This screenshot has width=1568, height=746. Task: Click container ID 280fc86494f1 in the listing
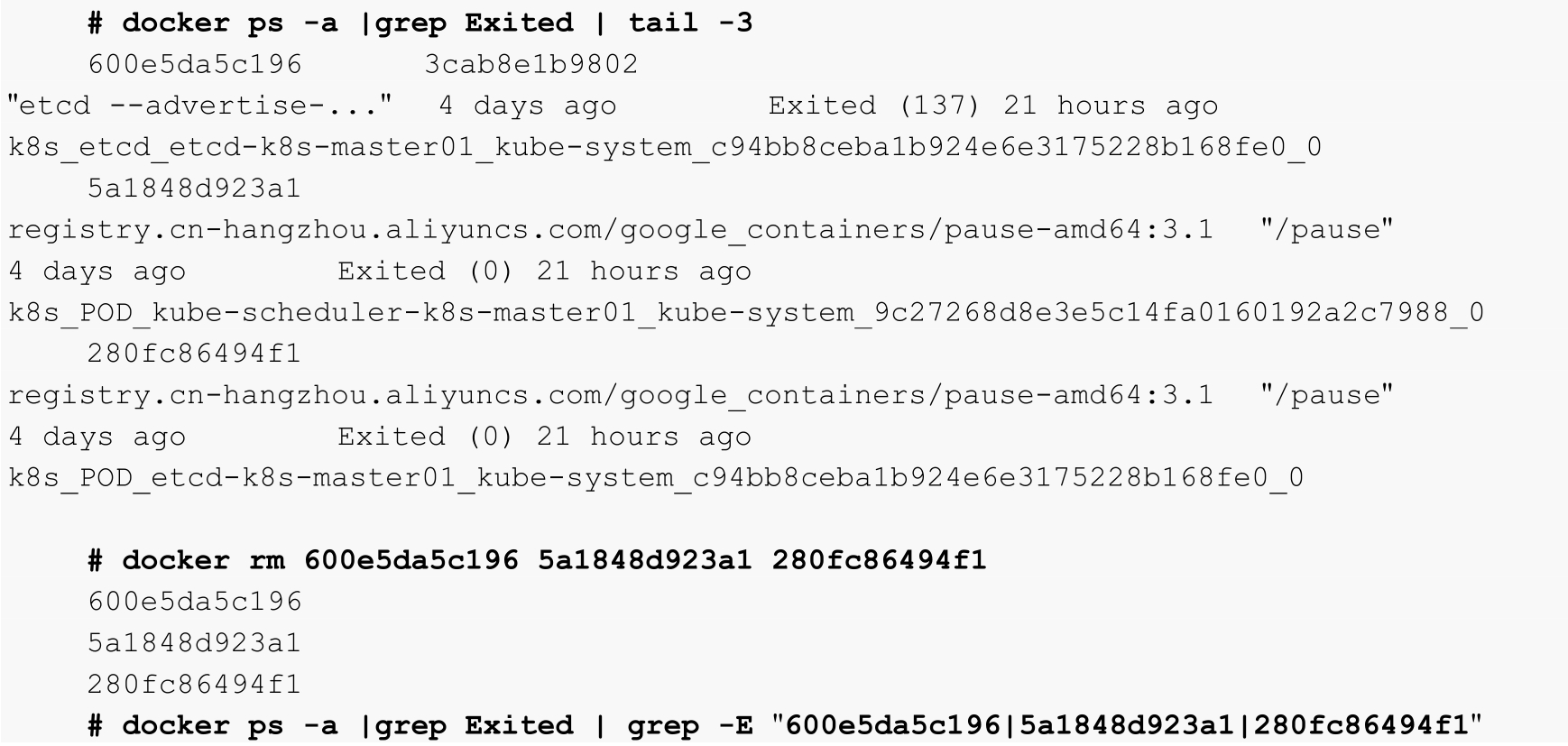194,354
